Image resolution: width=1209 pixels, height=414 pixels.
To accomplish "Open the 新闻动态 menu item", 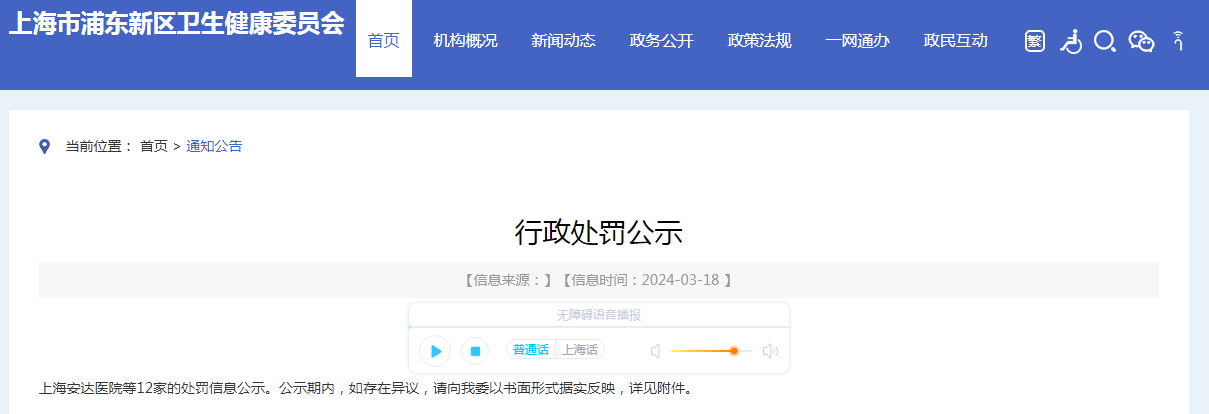I will [x=563, y=41].
